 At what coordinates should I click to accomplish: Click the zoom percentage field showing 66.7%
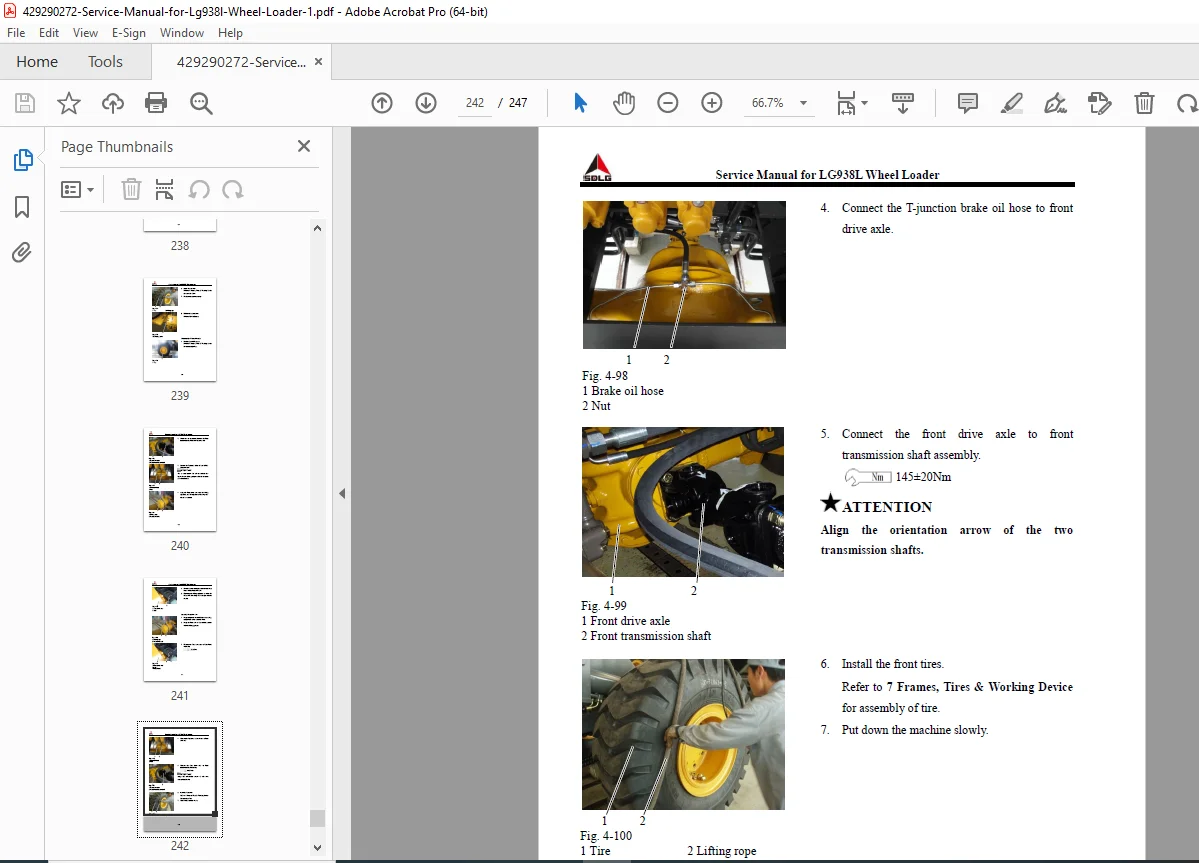(768, 102)
